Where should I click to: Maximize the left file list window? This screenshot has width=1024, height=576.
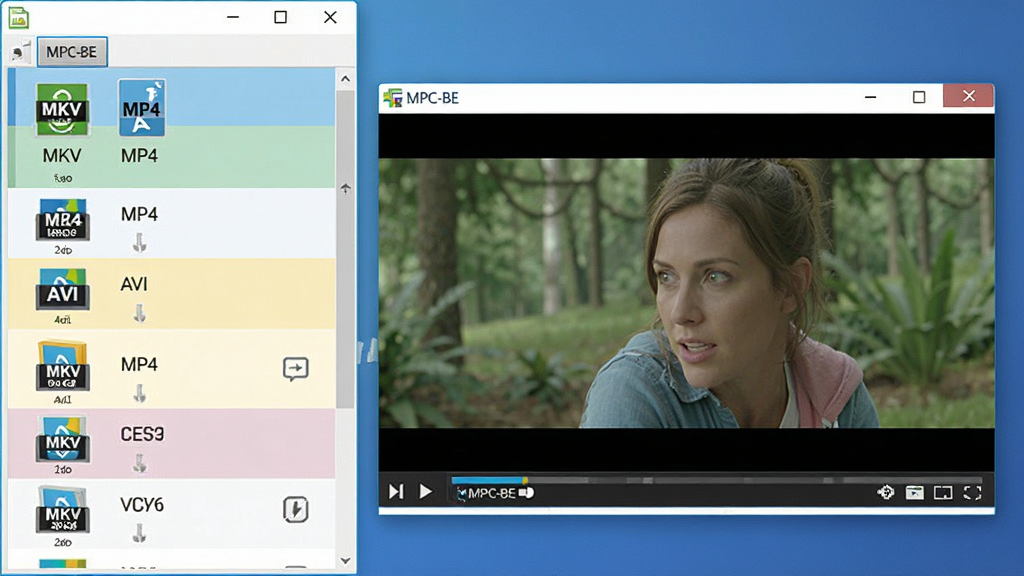[x=280, y=17]
